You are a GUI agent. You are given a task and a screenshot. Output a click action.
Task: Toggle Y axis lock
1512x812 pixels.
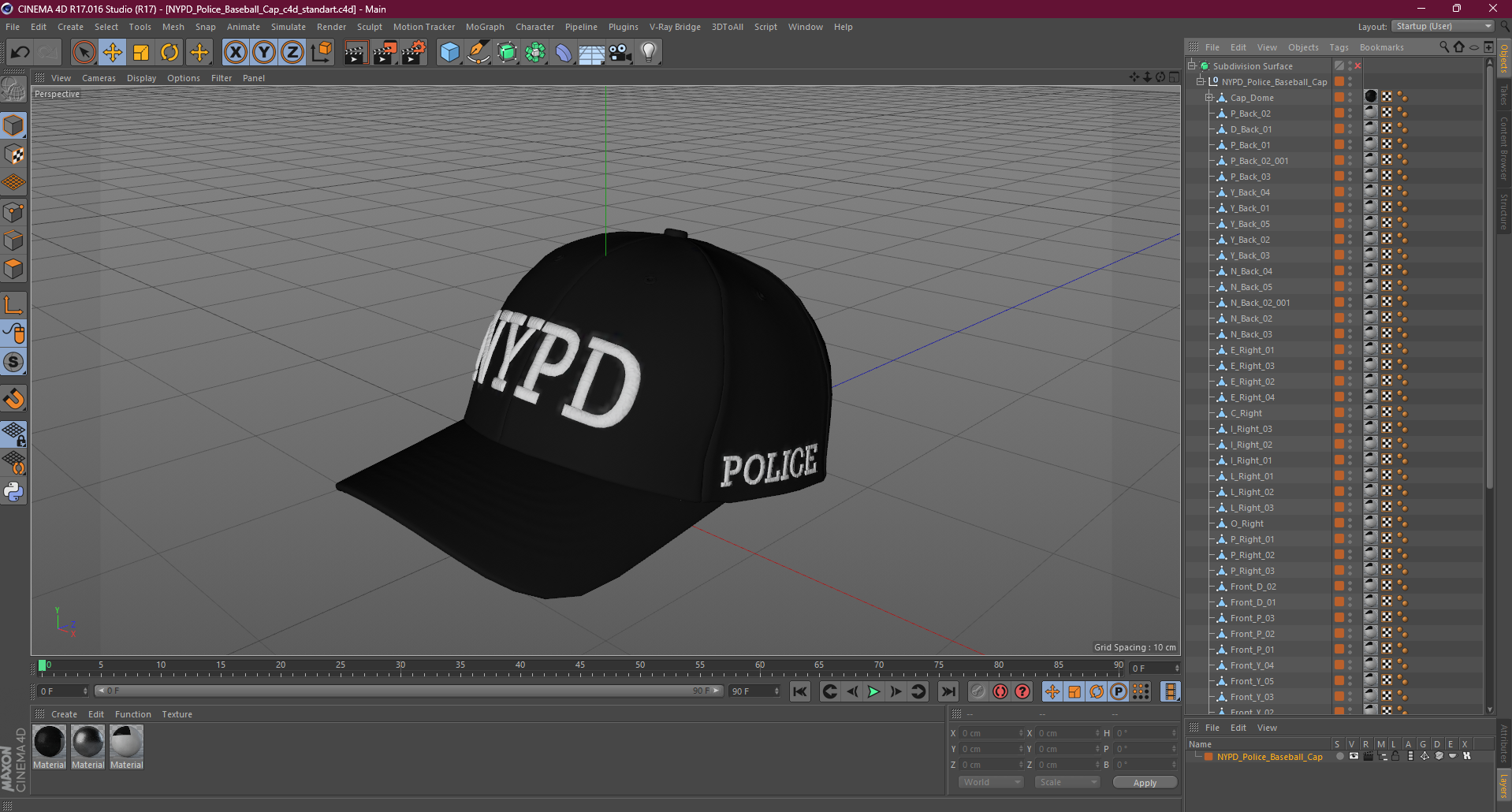[264, 53]
